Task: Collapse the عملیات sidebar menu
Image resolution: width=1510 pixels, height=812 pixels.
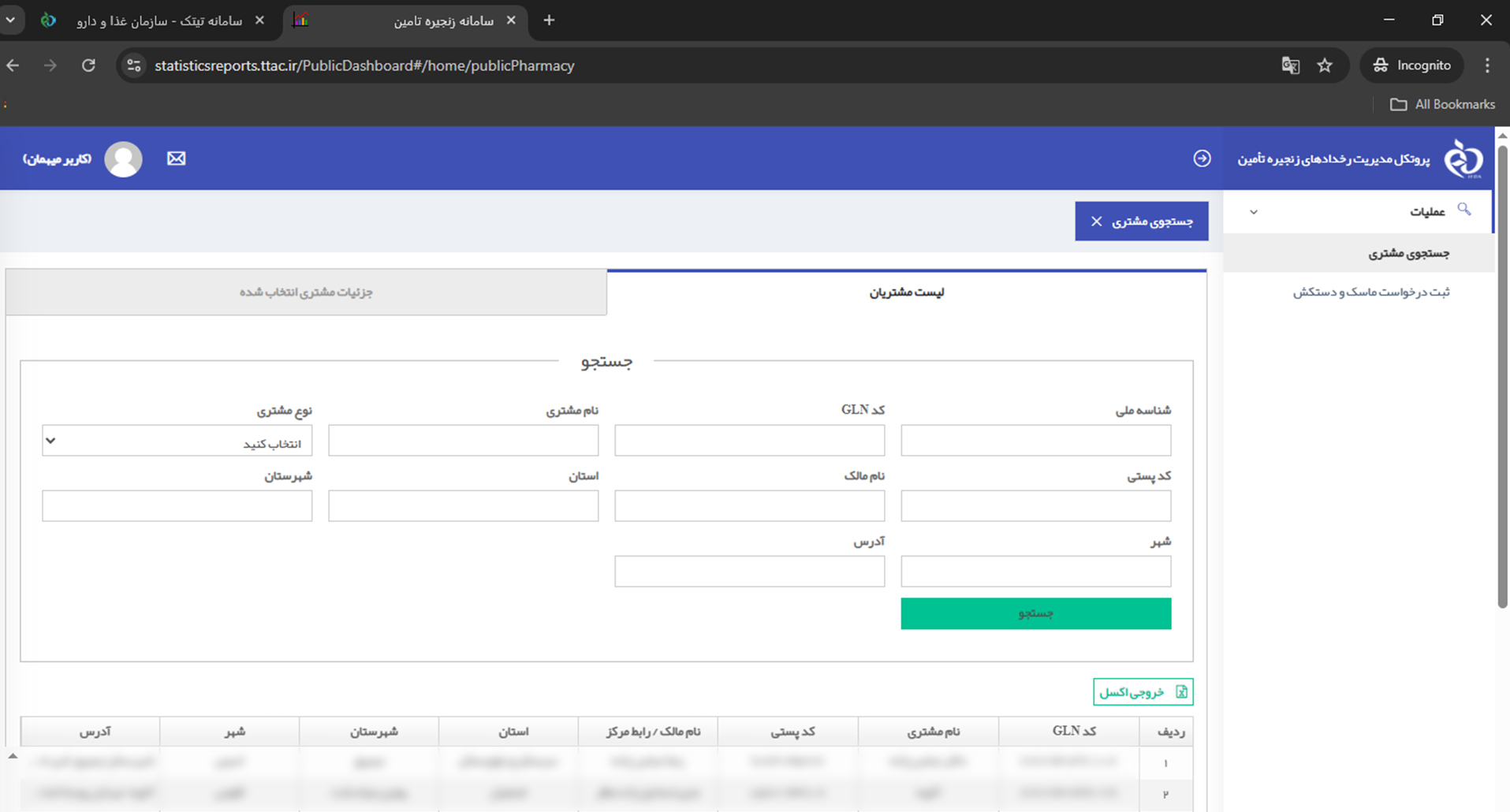Action: [1254, 211]
